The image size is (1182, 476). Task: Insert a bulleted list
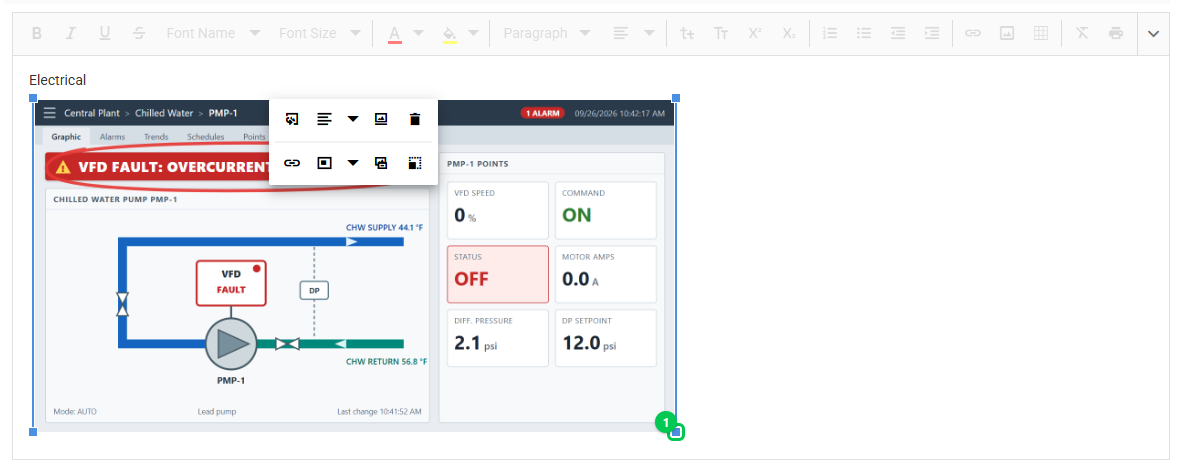click(864, 33)
